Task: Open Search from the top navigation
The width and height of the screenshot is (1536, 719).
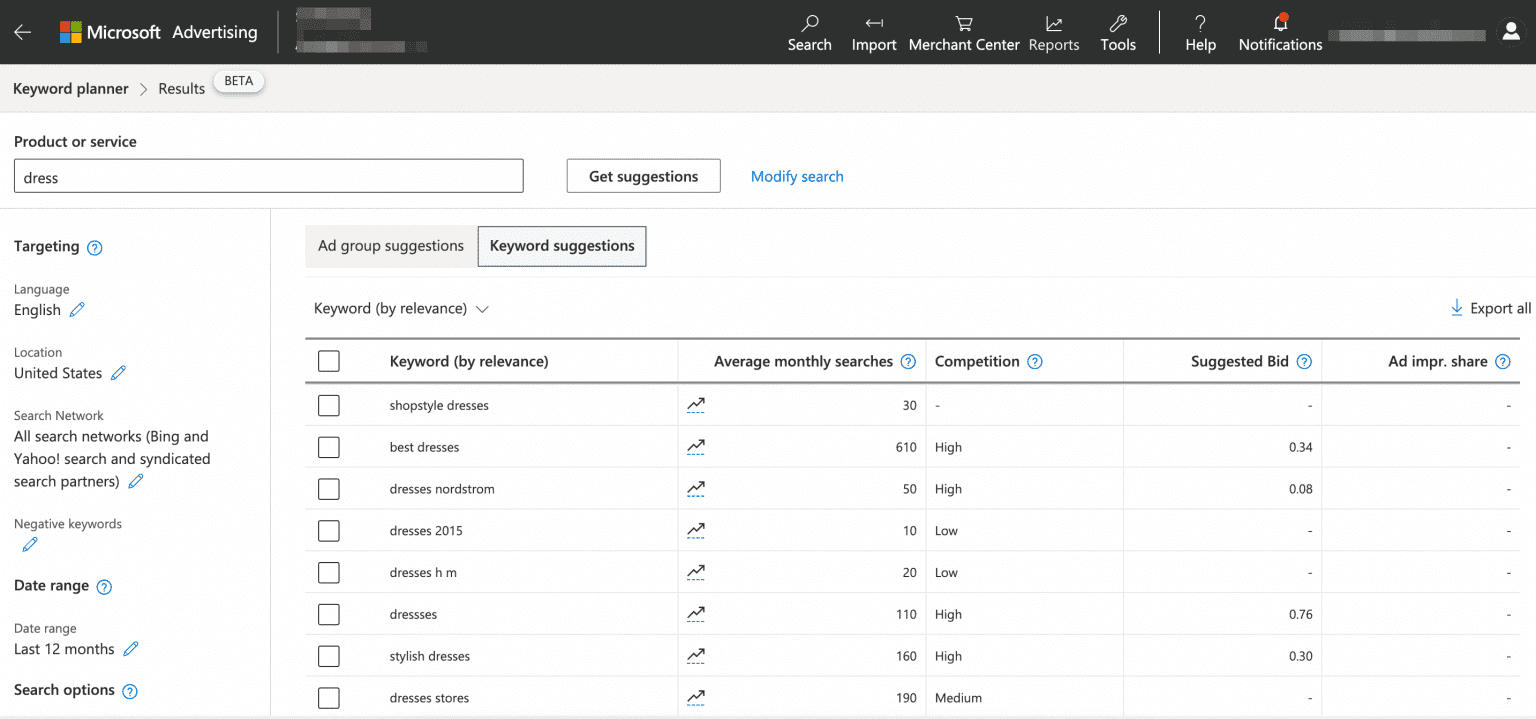Action: pyautogui.click(x=809, y=32)
